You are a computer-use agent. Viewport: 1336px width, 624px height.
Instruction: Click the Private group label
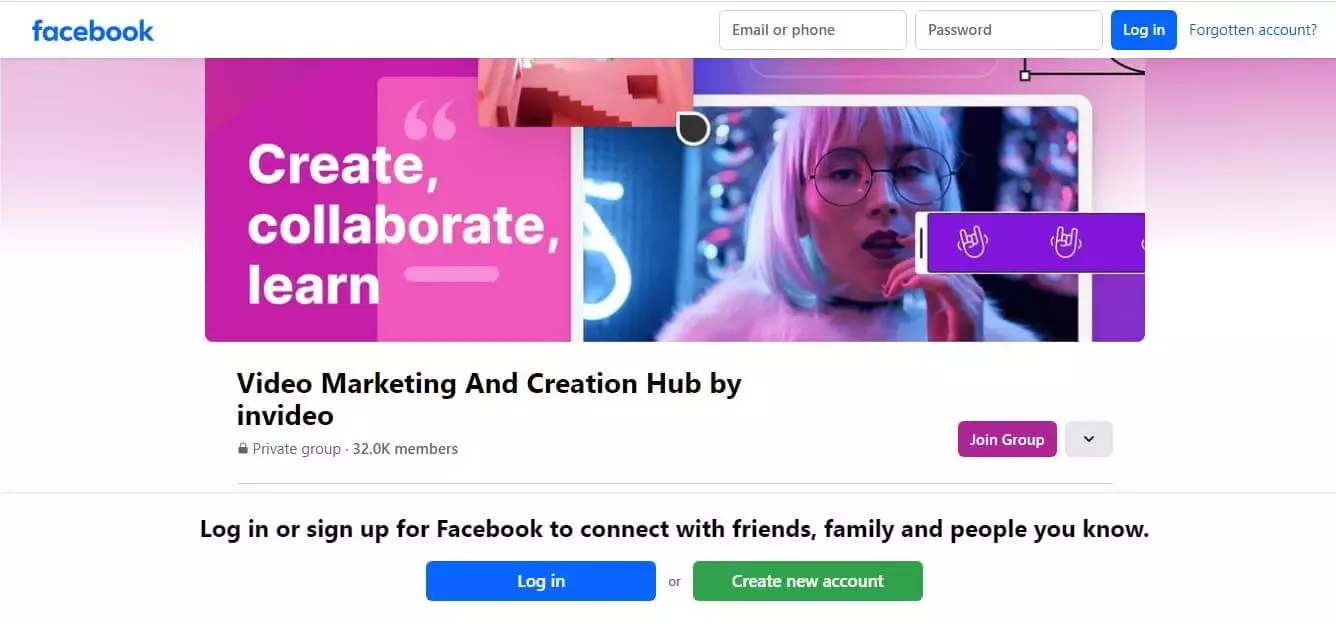(x=296, y=449)
